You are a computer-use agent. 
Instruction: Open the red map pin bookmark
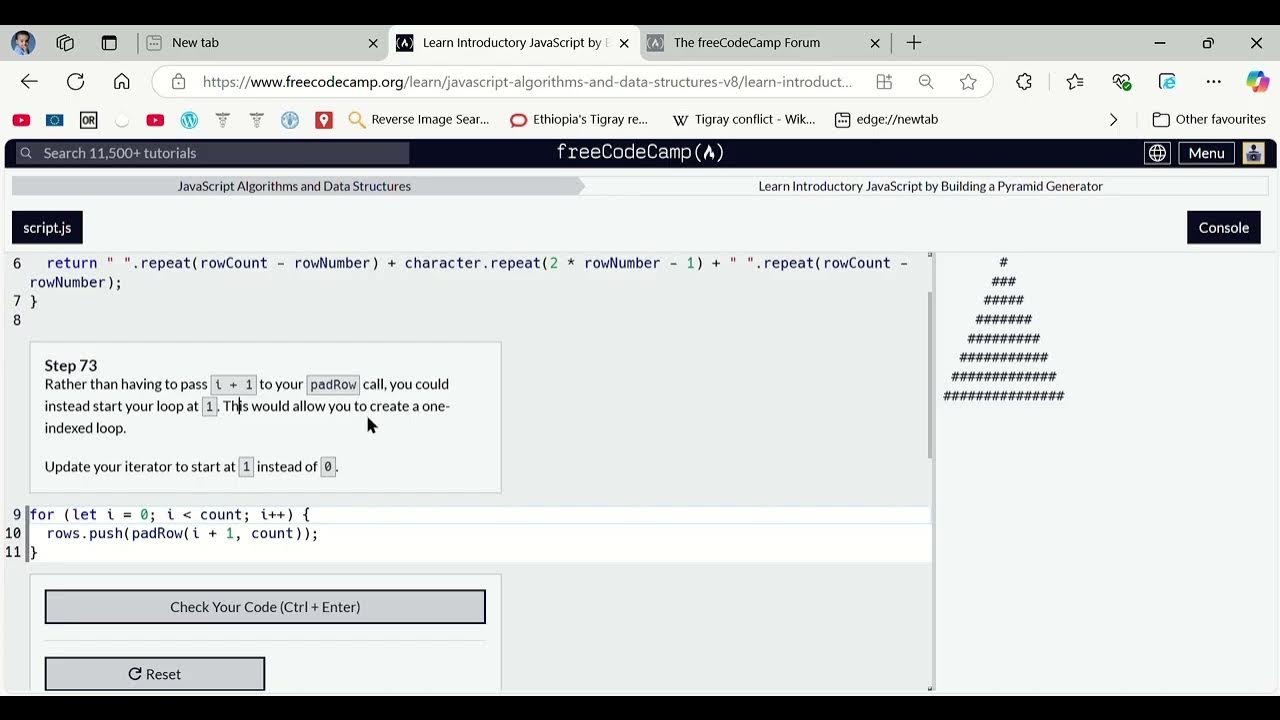pos(323,120)
